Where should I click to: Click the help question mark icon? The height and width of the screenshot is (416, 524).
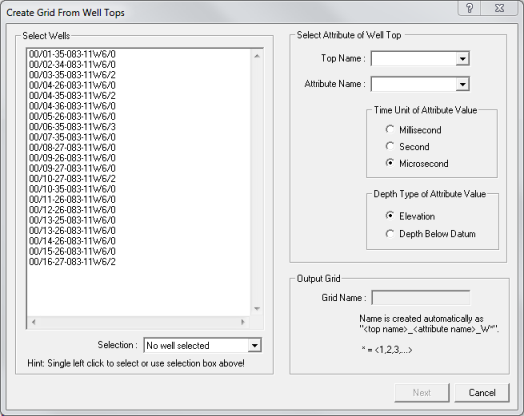tap(469, 8)
